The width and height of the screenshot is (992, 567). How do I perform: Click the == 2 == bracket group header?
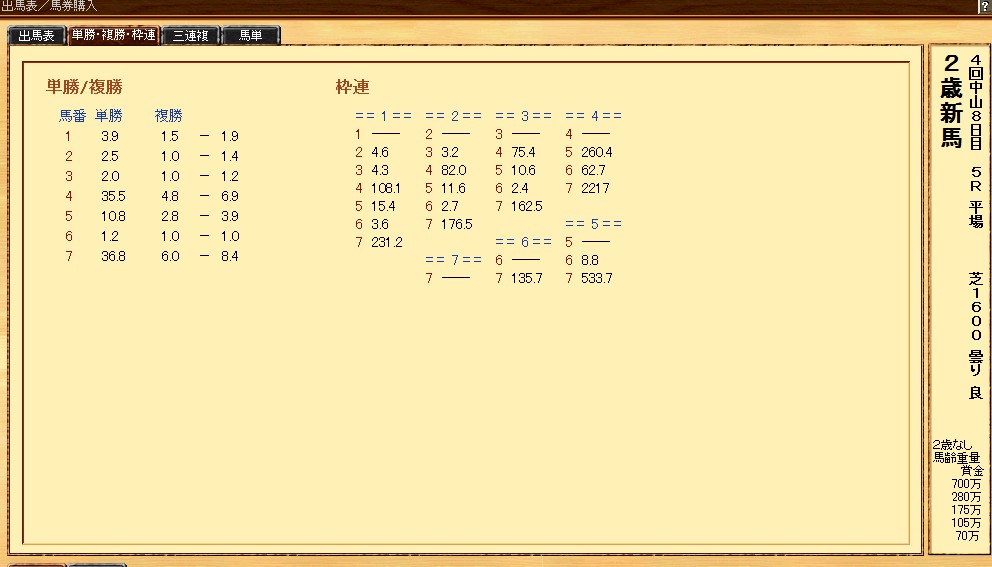pos(454,116)
